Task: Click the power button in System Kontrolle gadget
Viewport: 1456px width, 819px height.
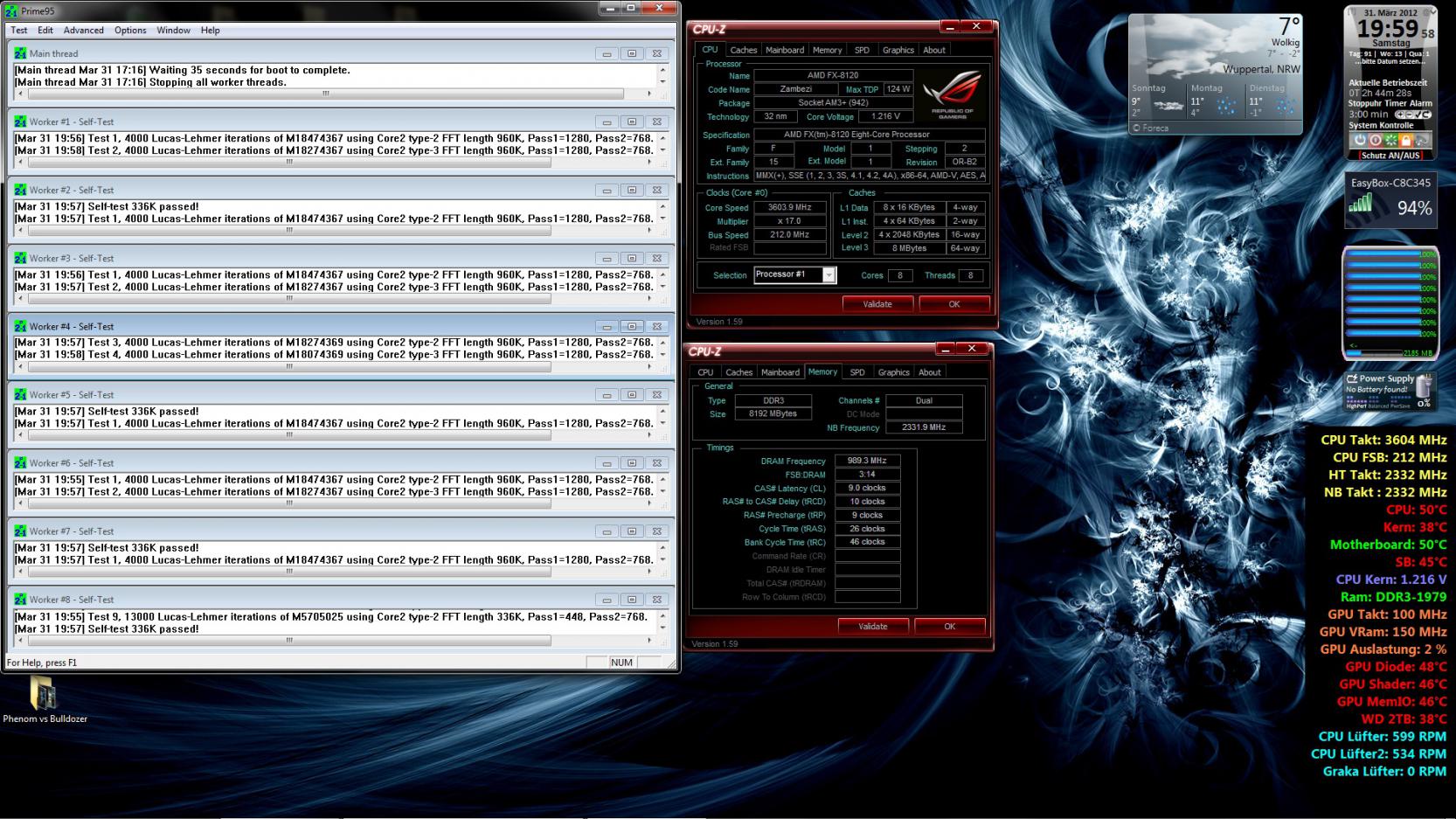Action: click(x=1360, y=140)
